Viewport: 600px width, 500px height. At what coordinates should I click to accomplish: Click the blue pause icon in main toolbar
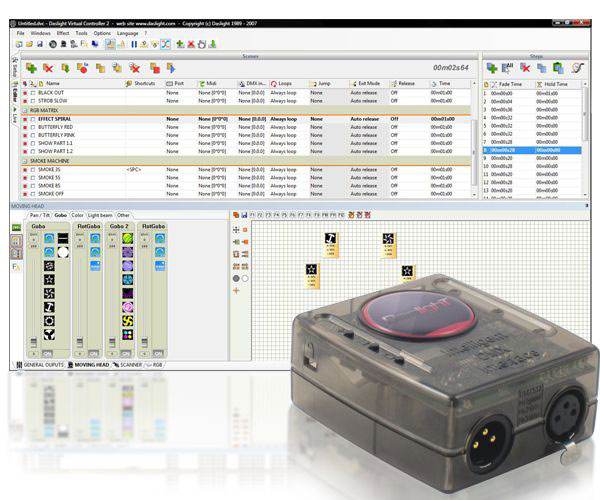[x=134, y=44]
